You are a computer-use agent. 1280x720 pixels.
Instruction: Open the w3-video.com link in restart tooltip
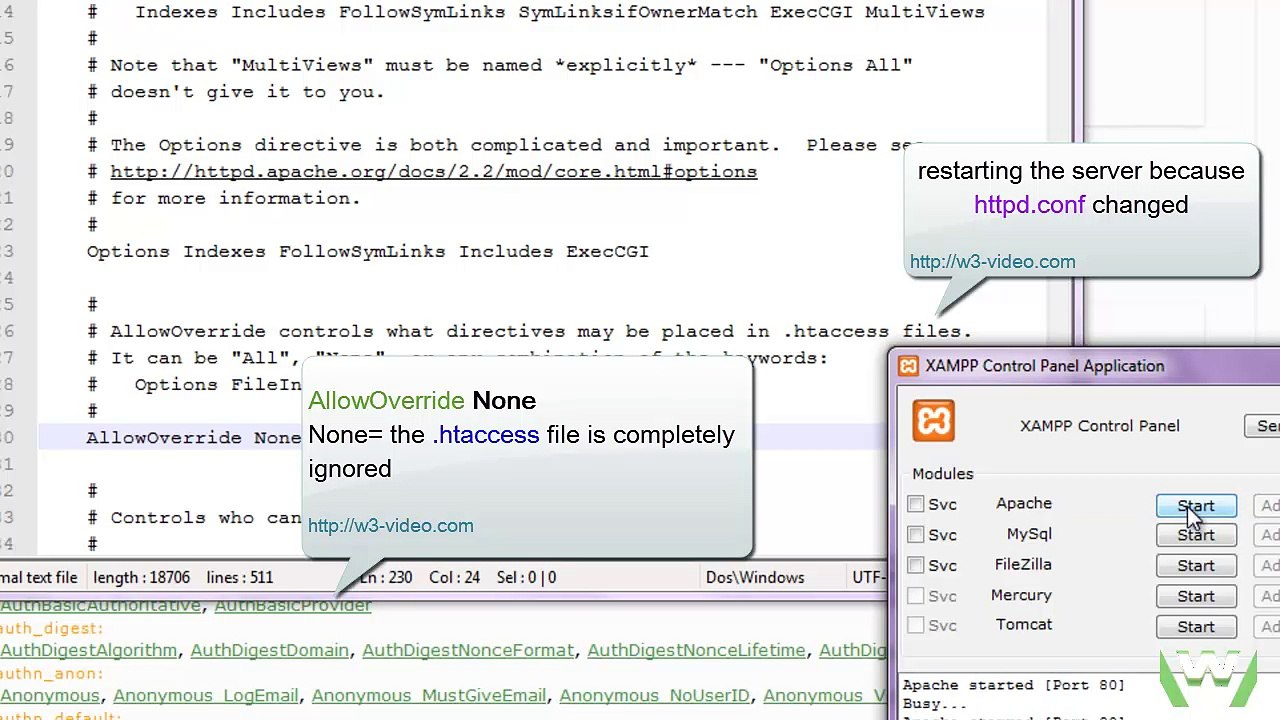point(993,262)
